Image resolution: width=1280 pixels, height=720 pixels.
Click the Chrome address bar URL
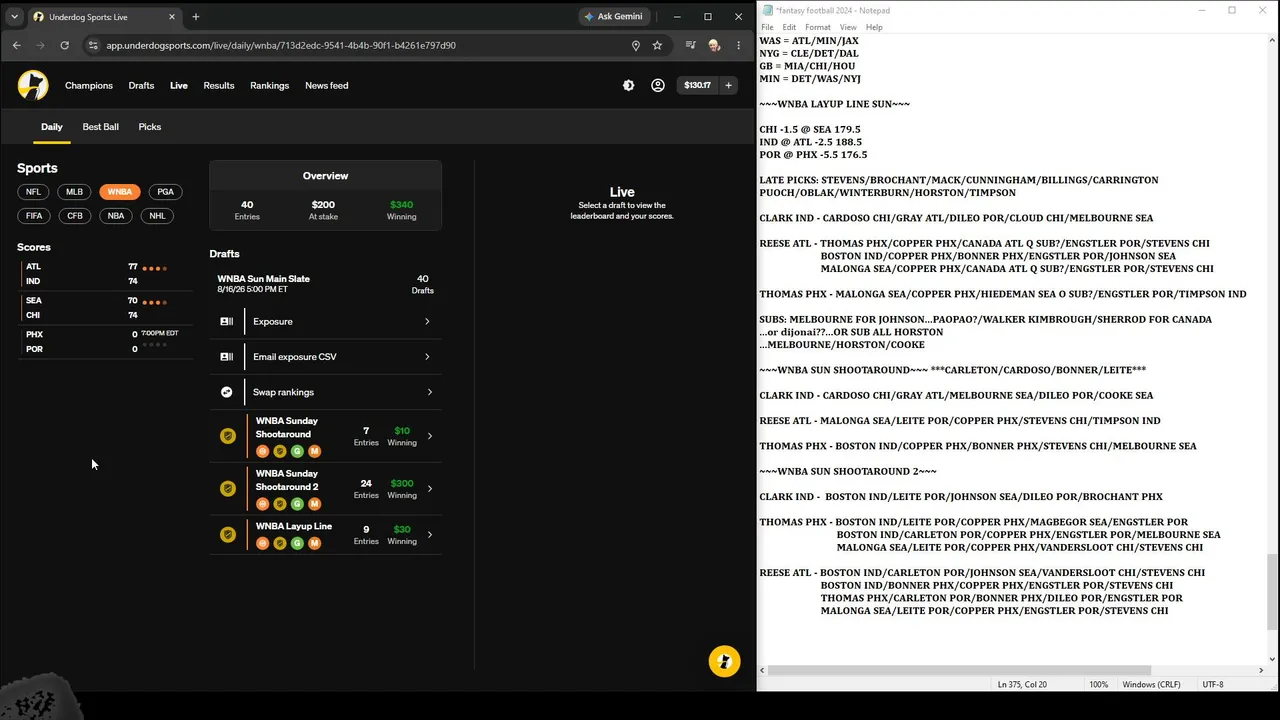281,45
